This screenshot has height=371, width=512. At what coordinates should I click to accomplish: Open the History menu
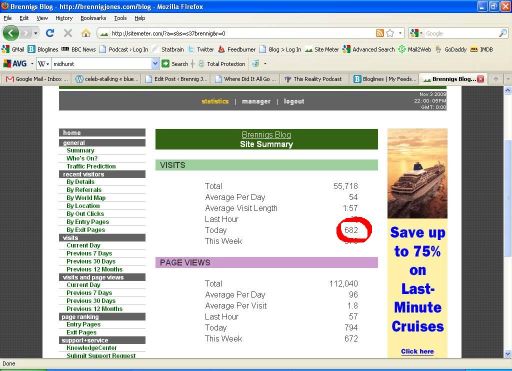pos(64,18)
